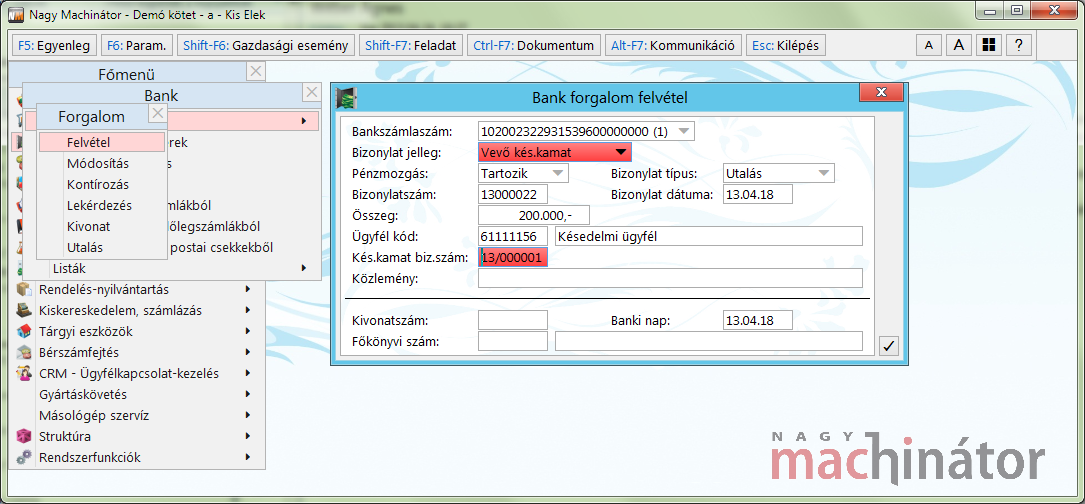Select Kivonat in the Forgalom menu
The height and width of the screenshot is (504, 1085).
coord(102,226)
